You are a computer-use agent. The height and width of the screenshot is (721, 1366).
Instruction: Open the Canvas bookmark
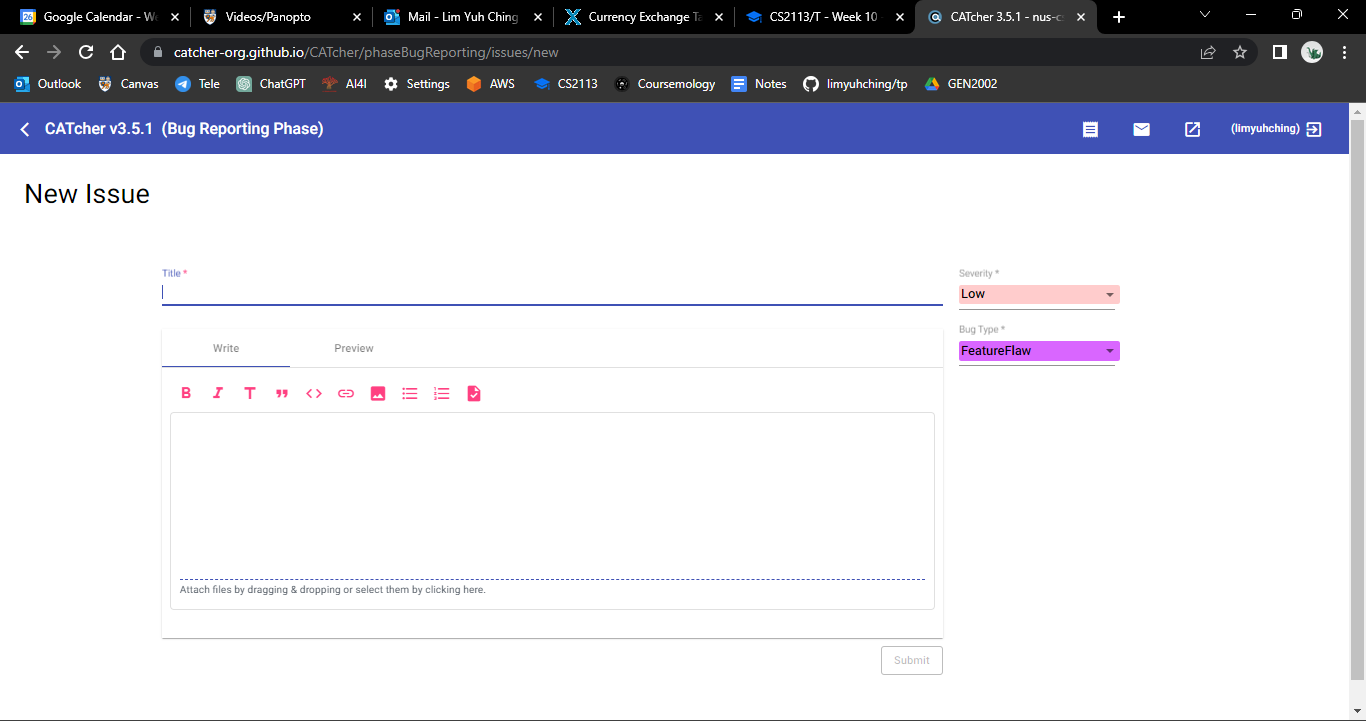[x=128, y=84]
